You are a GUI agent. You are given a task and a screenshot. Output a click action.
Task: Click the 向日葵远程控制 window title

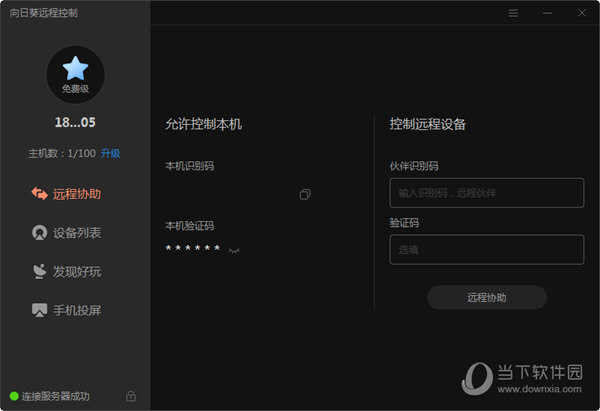(44, 13)
